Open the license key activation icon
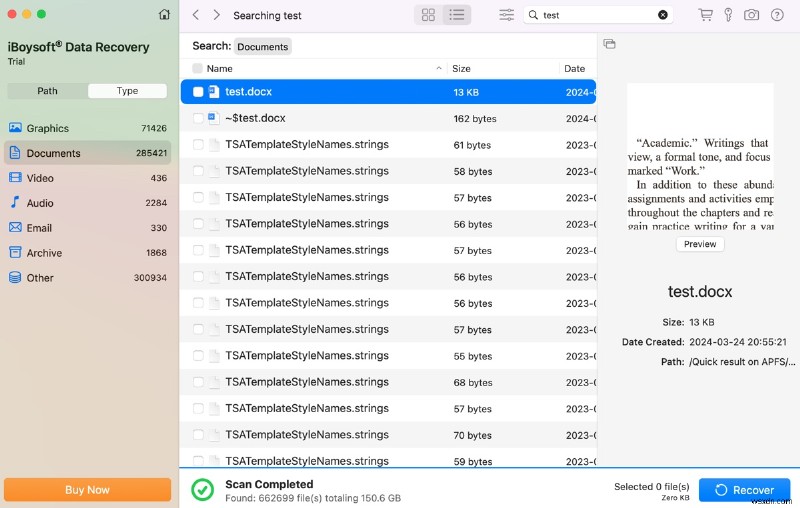Viewport: 800px width, 508px height. (x=729, y=15)
